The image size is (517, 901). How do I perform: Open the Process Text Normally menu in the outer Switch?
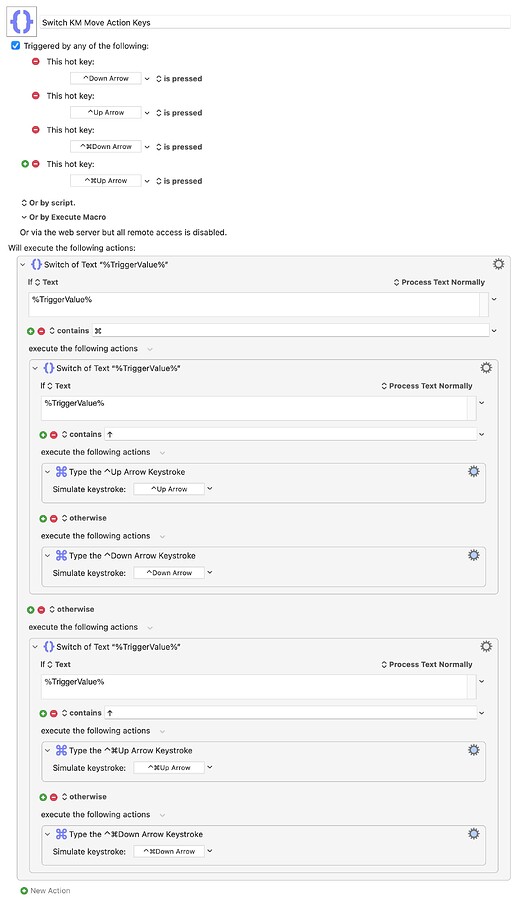coord(439,282)
